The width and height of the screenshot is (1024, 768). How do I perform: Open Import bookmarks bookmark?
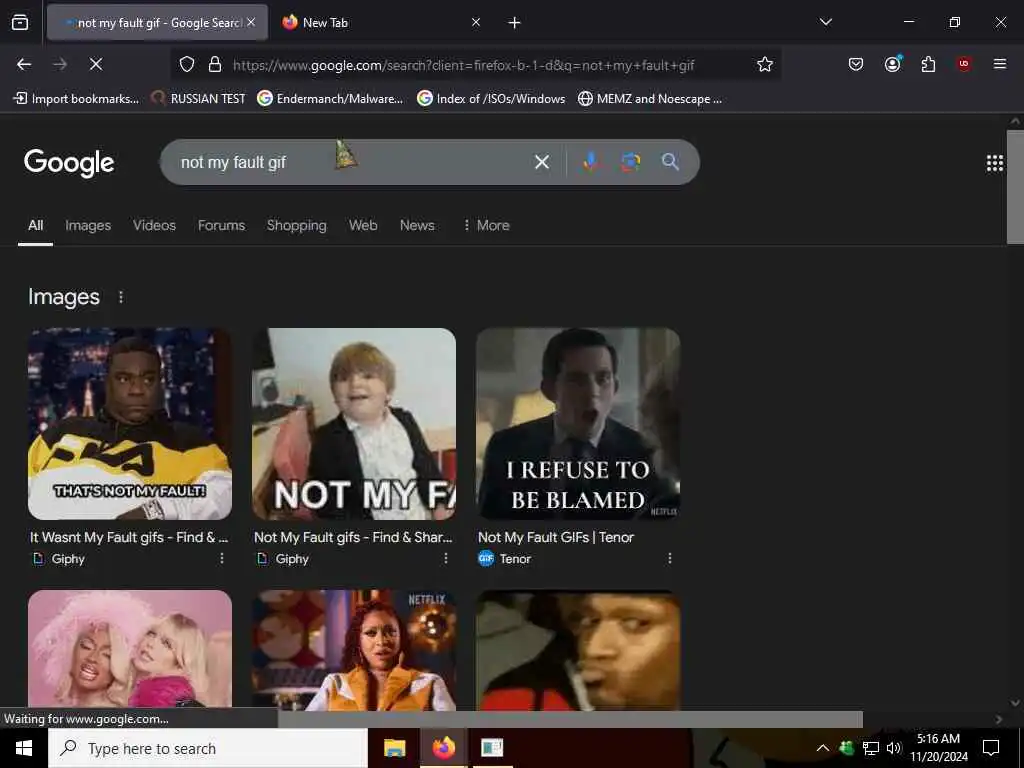[x=76, y=99]
